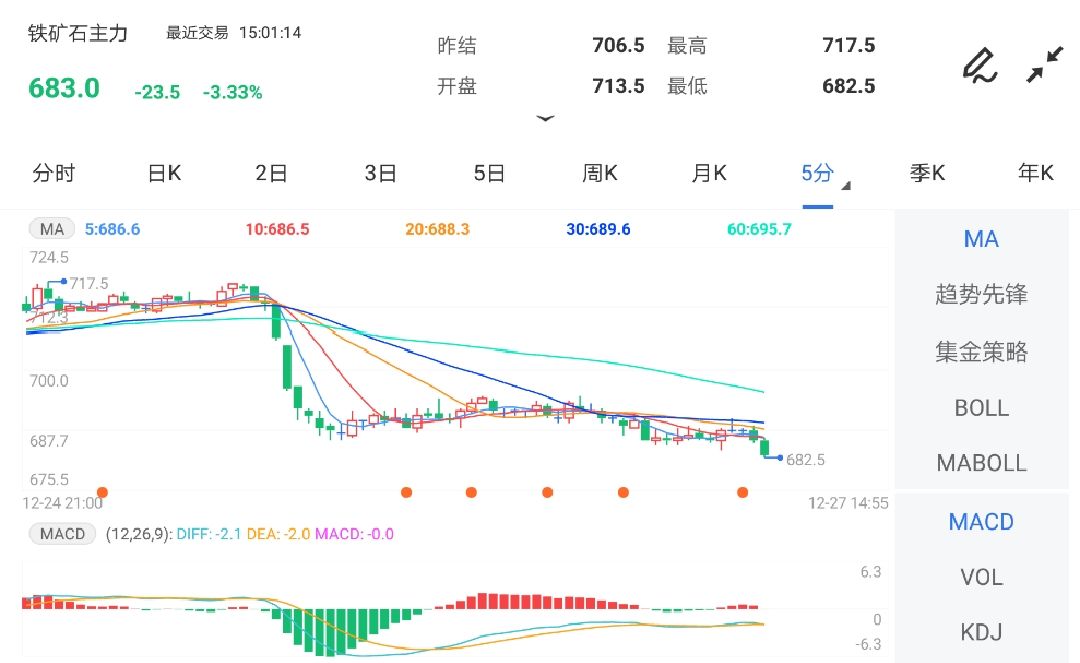Choose MABOLL indicator in sidebar
Image resolution: width=1080 pixels, height=663 pixels.
pyautogui.click(x=981, y=463)
